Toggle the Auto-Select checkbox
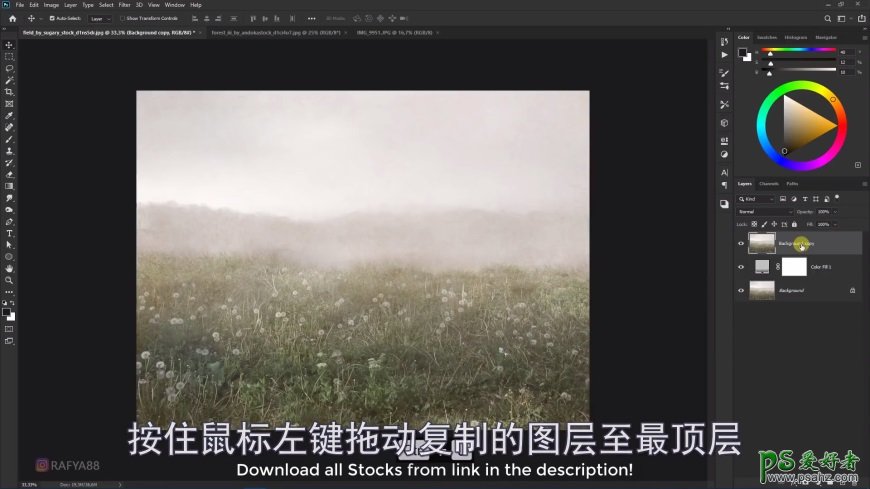Image resolution: width=870 pixels, height=489 pixels. pyautogui.click(x=52, y=18)
